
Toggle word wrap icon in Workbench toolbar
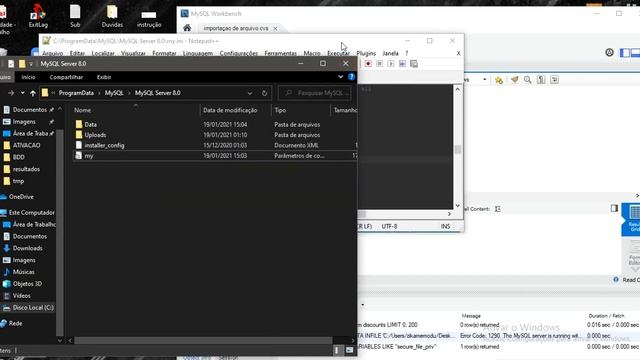tap(554, 80)
